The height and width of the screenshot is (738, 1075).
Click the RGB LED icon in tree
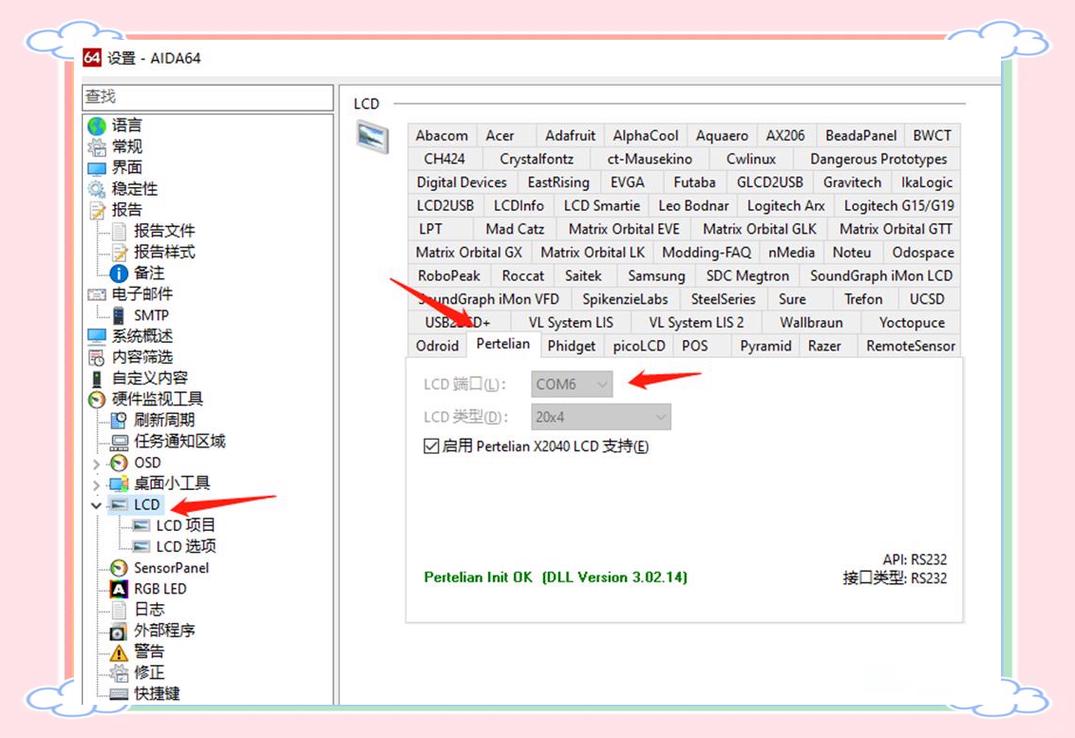119,589
